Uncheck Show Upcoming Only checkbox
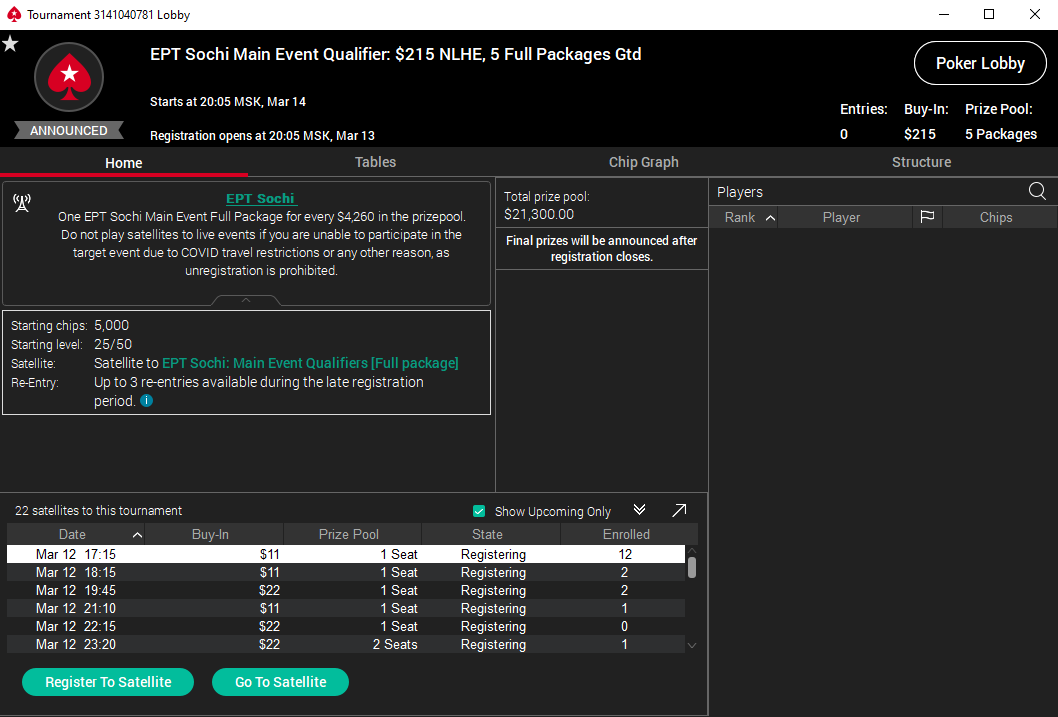This screenshot has height=717, width=1058. [479, 511]
